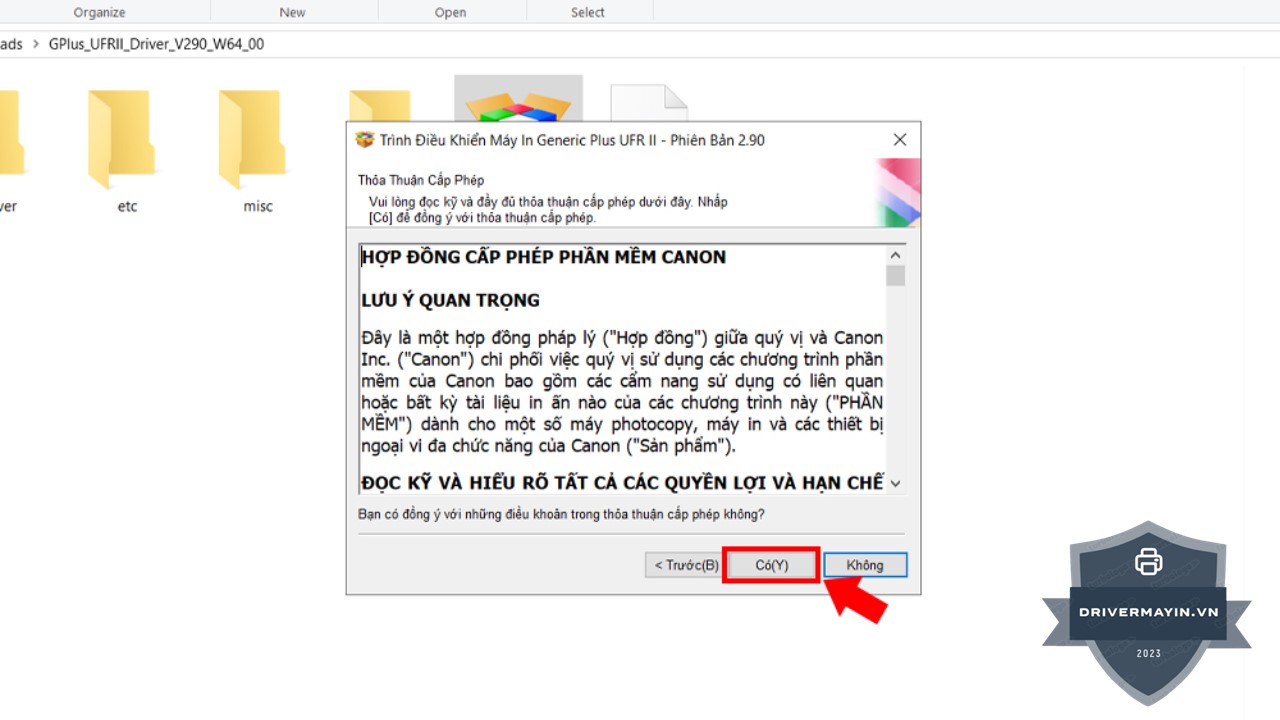Click the installer box icon in the dialog title bar
This screenshot has height=720, width=1280.
click(365, 140)
